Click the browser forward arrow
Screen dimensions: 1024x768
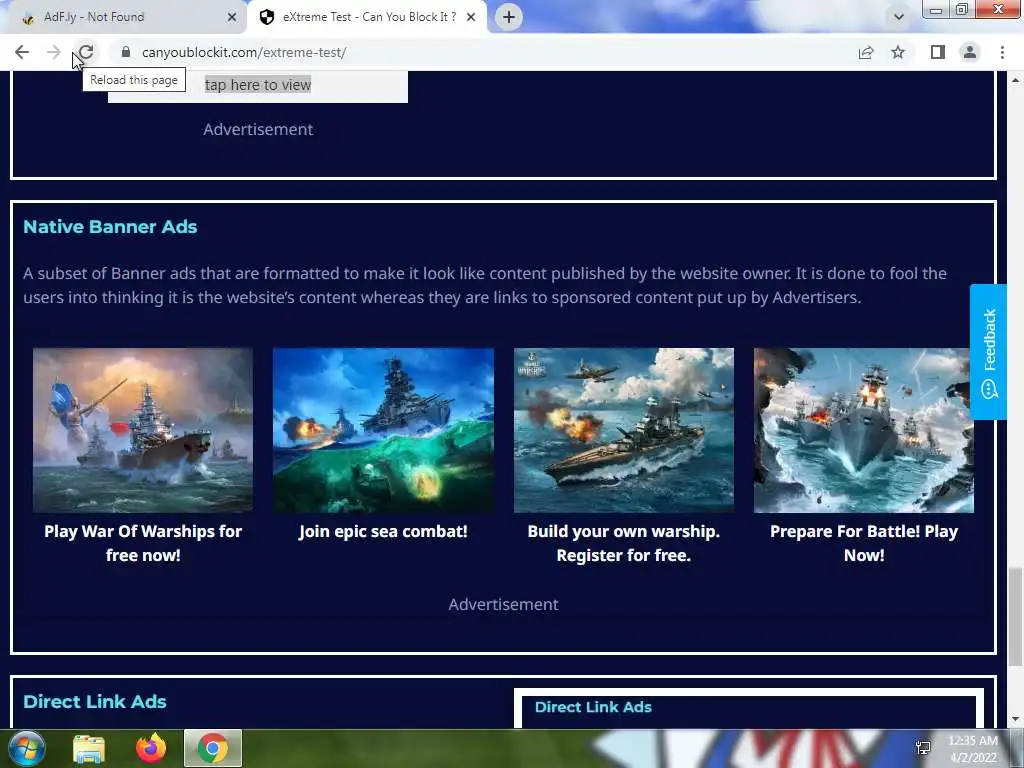[x=54, y=52]
